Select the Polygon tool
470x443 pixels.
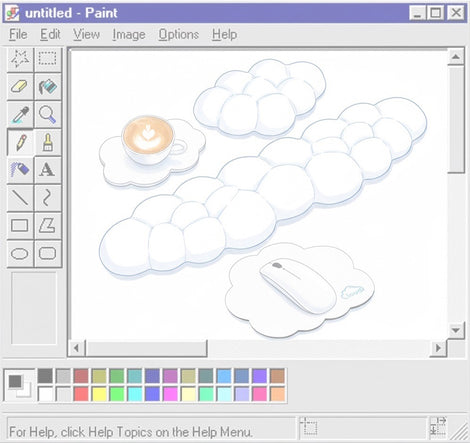tap(48, 225)
